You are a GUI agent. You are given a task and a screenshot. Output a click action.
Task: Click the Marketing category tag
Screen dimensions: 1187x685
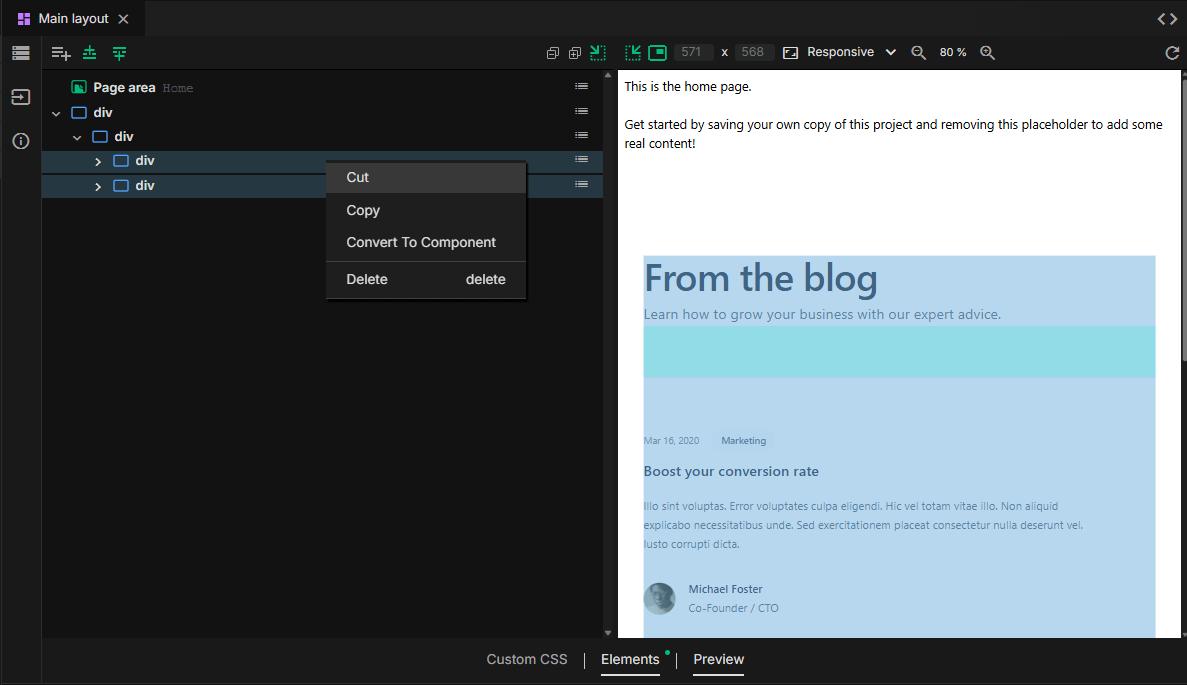point(743,441)
